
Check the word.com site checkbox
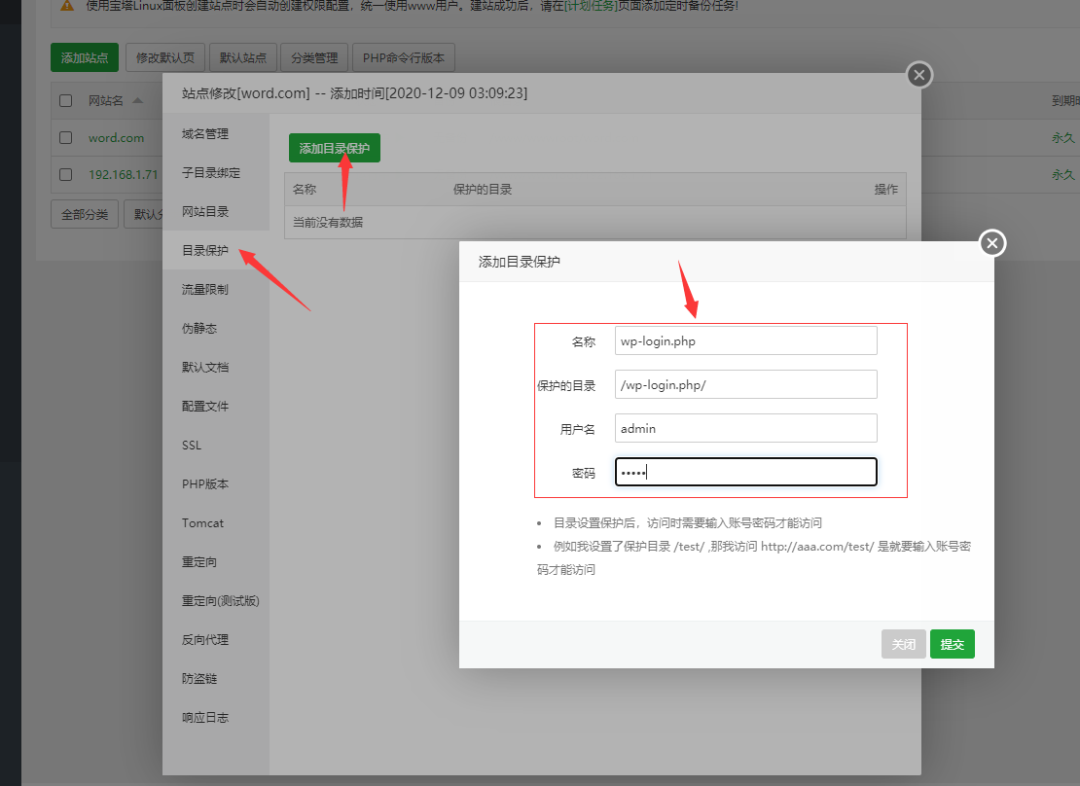[66, 138]
